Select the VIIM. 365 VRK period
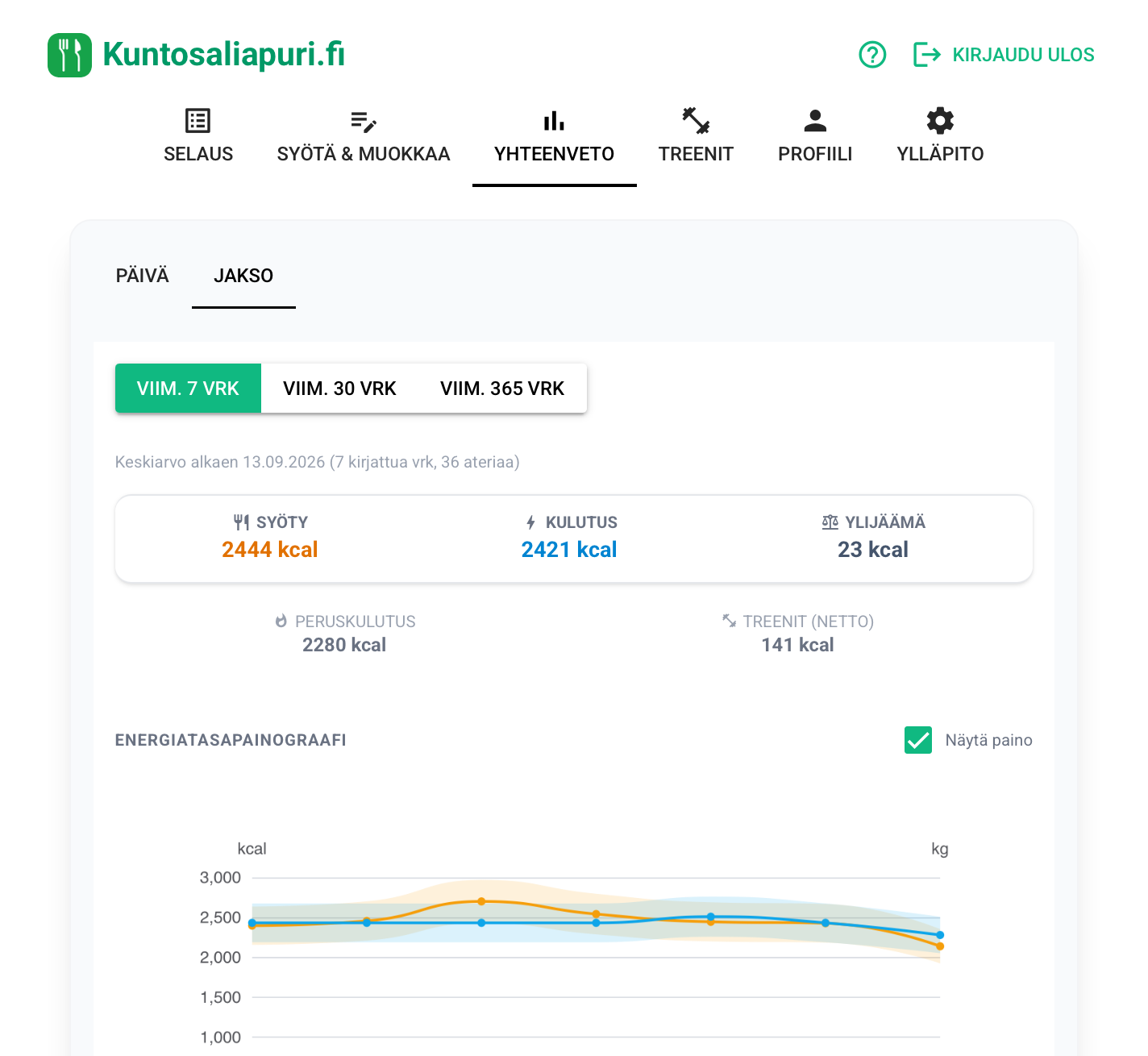 click(502, 389)
